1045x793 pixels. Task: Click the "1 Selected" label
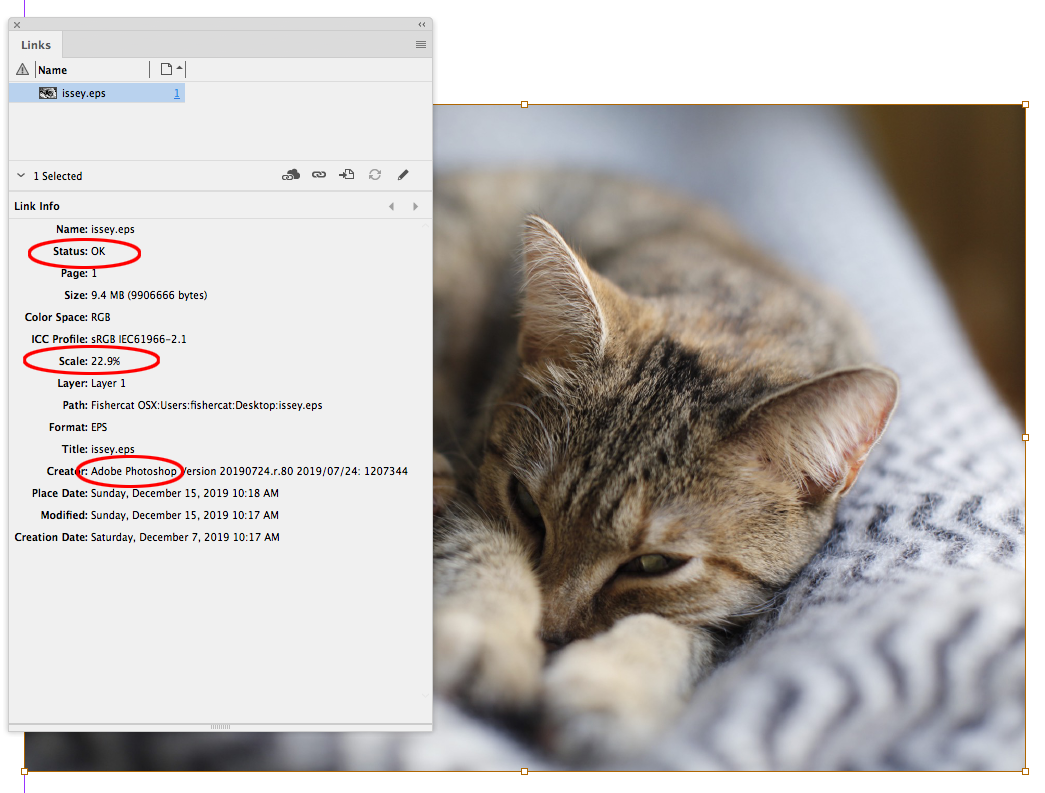(58, 176)
